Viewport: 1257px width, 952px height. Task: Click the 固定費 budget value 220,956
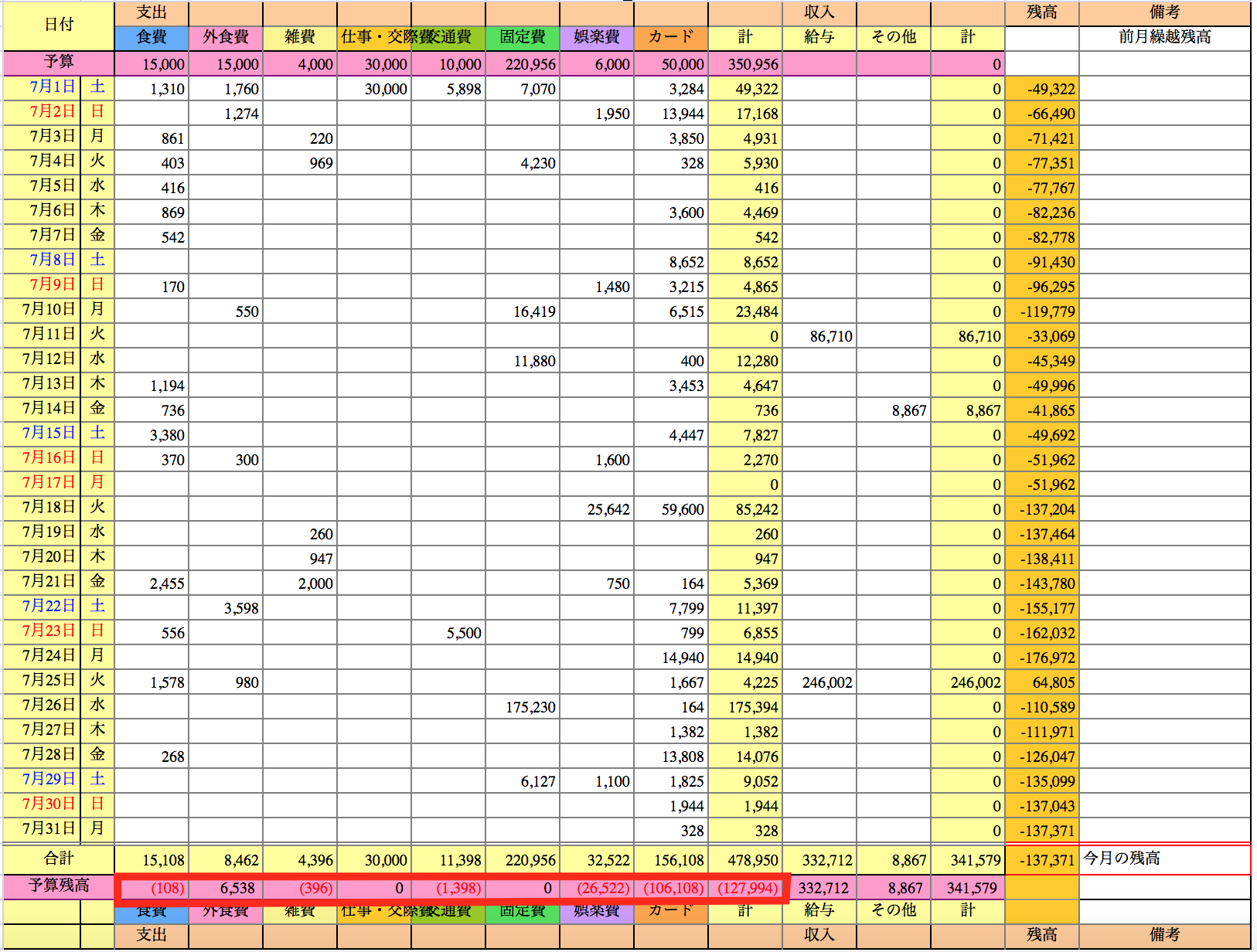tap(523, 64)
